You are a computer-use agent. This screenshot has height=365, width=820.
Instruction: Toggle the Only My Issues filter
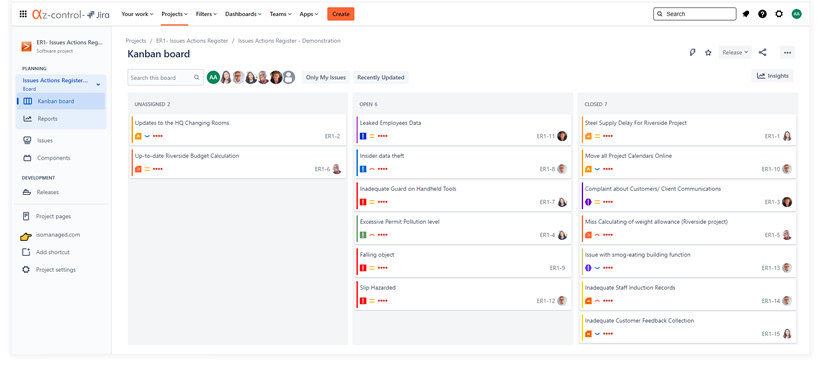pos(326,77)
